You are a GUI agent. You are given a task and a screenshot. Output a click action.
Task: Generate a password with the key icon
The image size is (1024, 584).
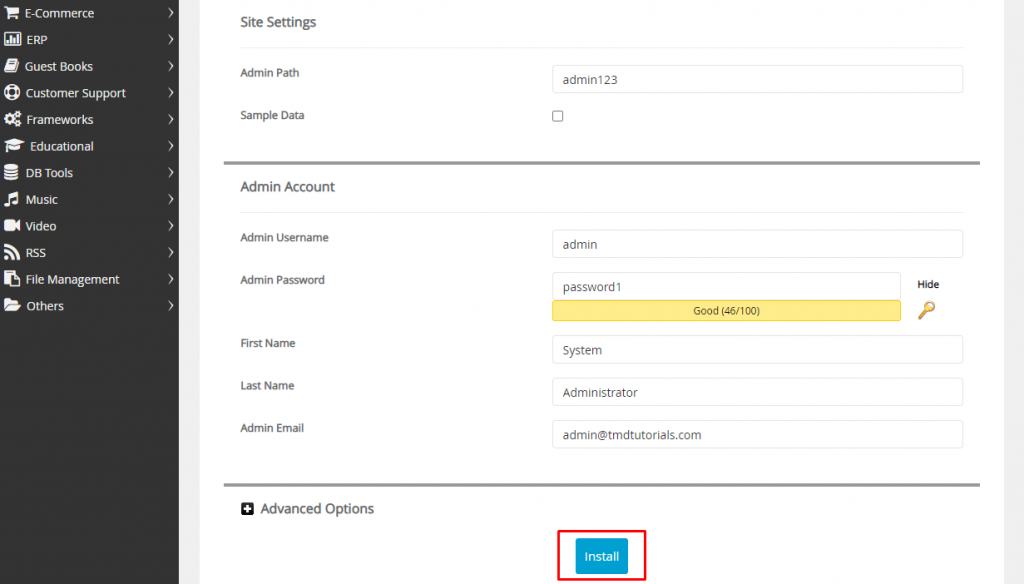click(x=926, y=310)
